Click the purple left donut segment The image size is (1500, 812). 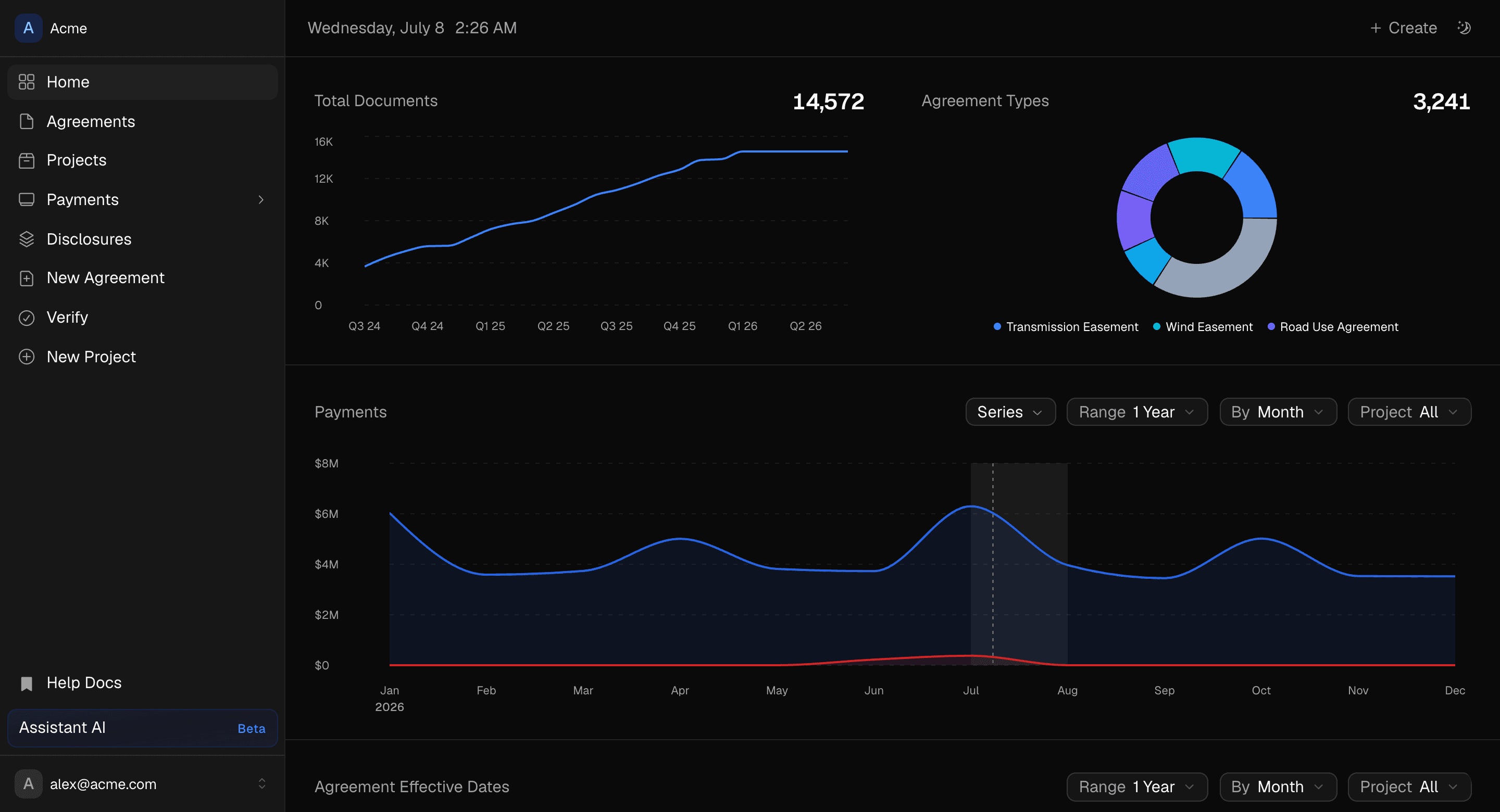coord(1134,221)
